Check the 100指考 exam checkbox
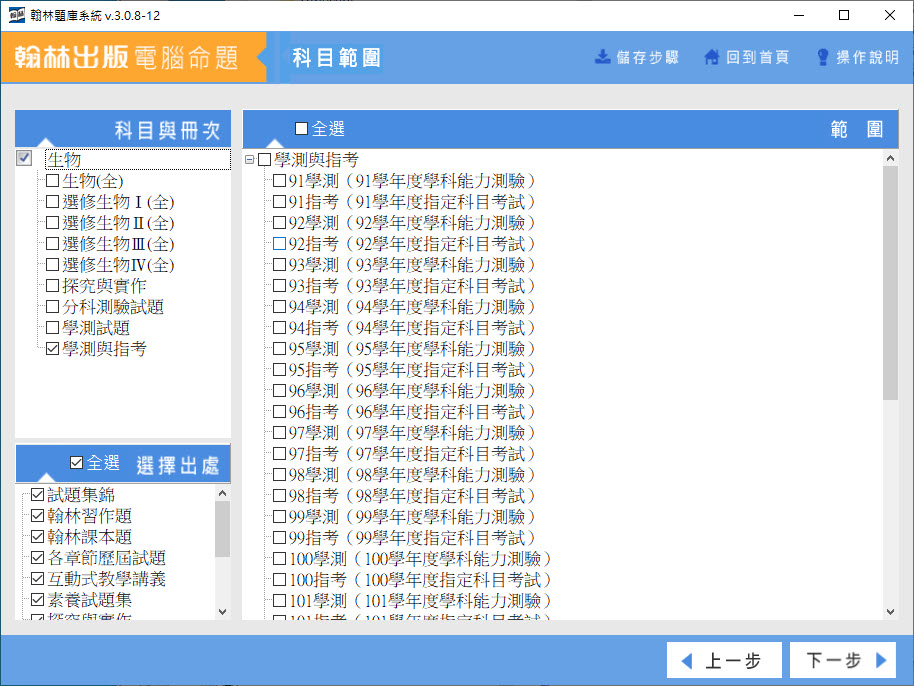This screenshot has width=914, height=686. click(280, 580)
